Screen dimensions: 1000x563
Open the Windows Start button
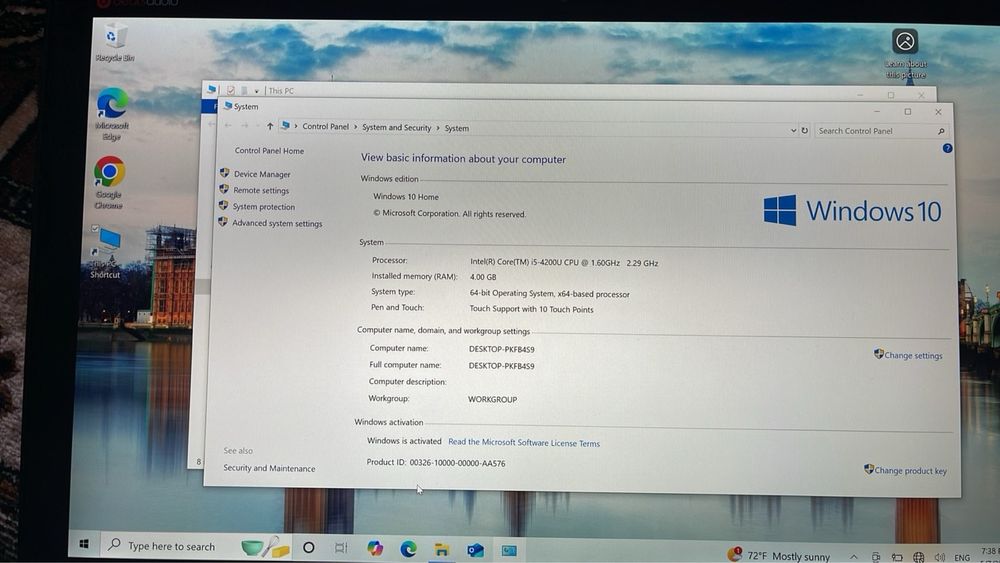coord(84,544)
